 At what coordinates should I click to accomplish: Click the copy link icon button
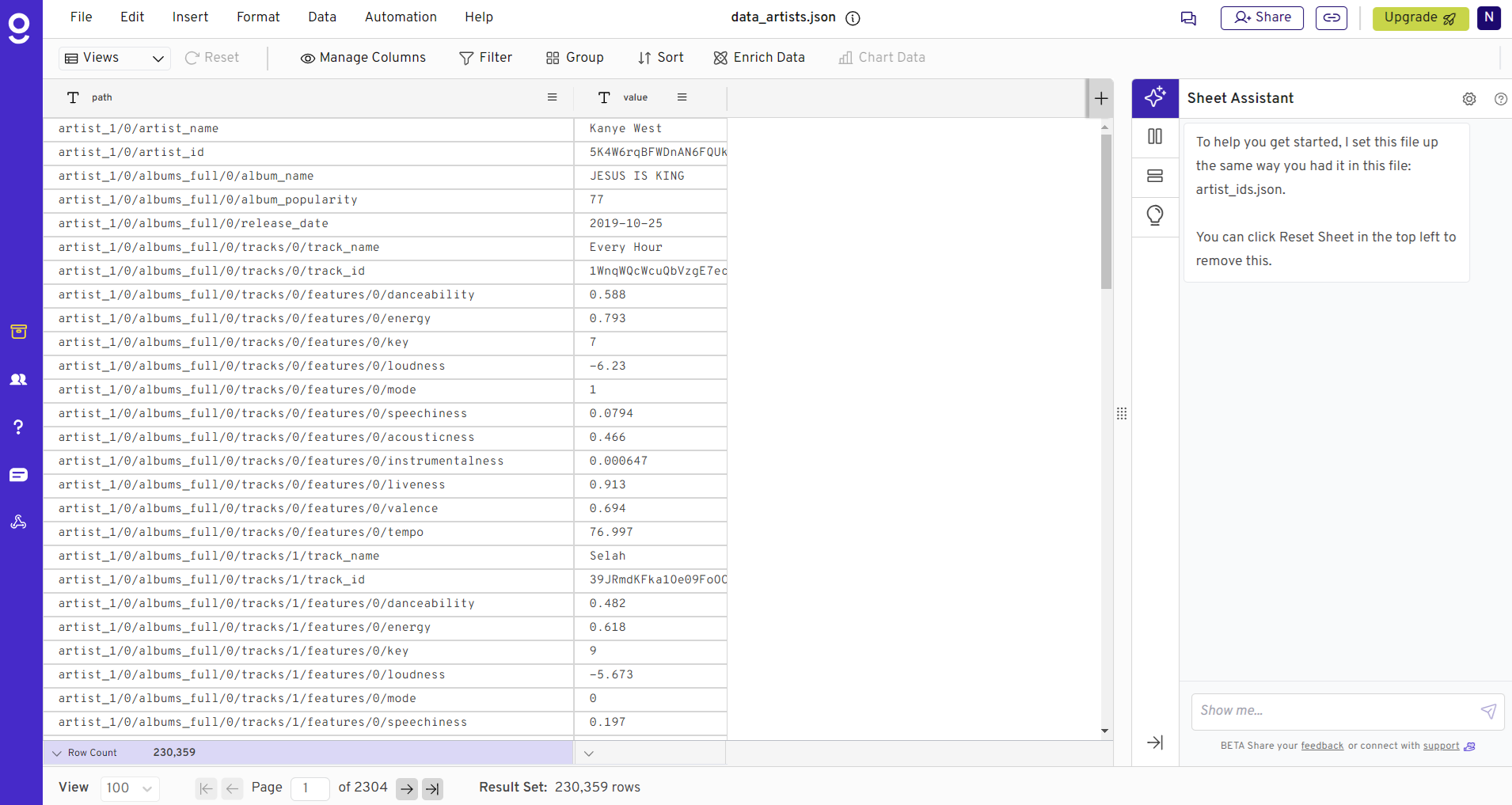pos(1332,17)
